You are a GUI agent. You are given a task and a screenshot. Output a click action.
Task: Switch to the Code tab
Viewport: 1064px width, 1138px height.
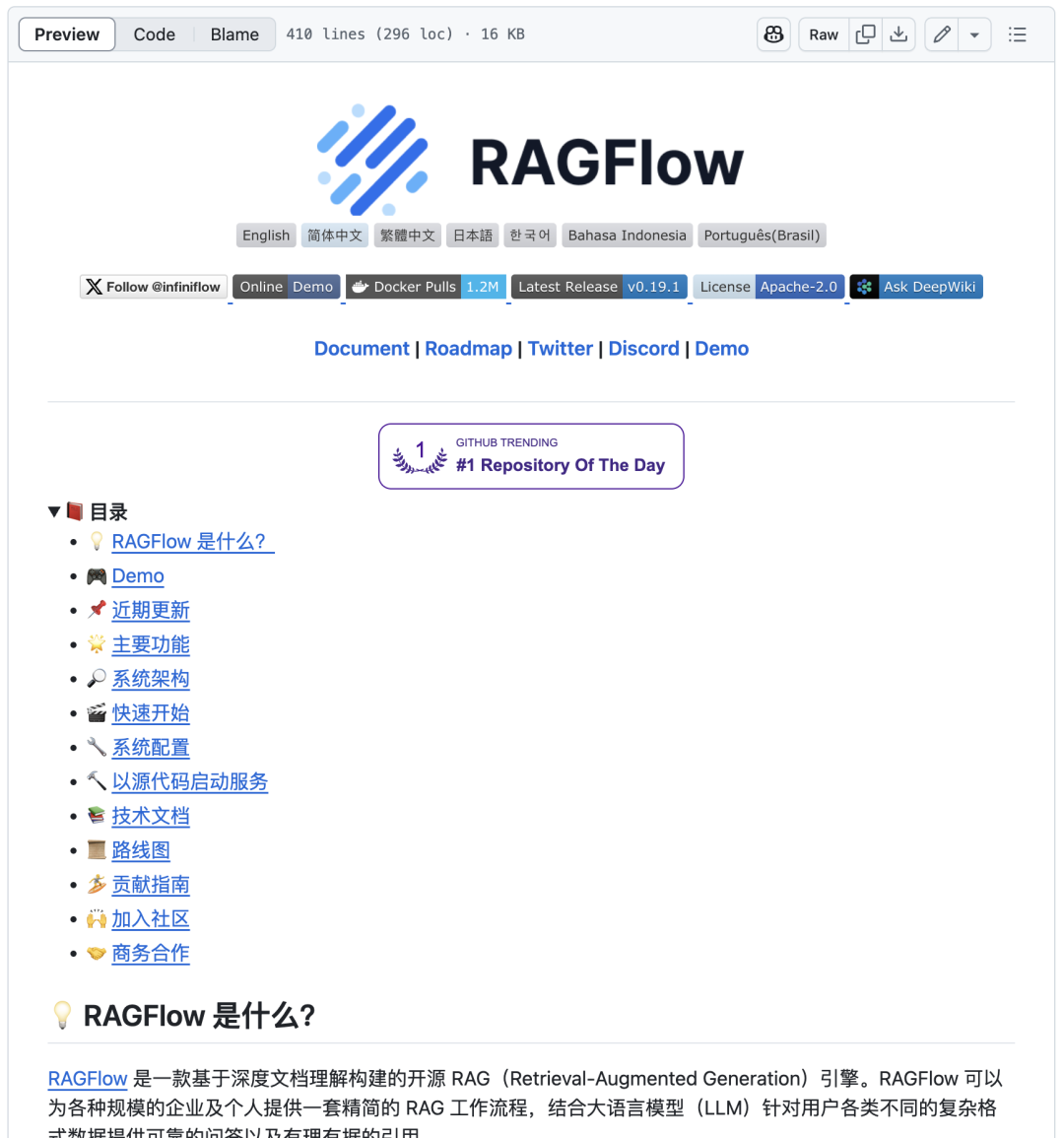point(154,33)
